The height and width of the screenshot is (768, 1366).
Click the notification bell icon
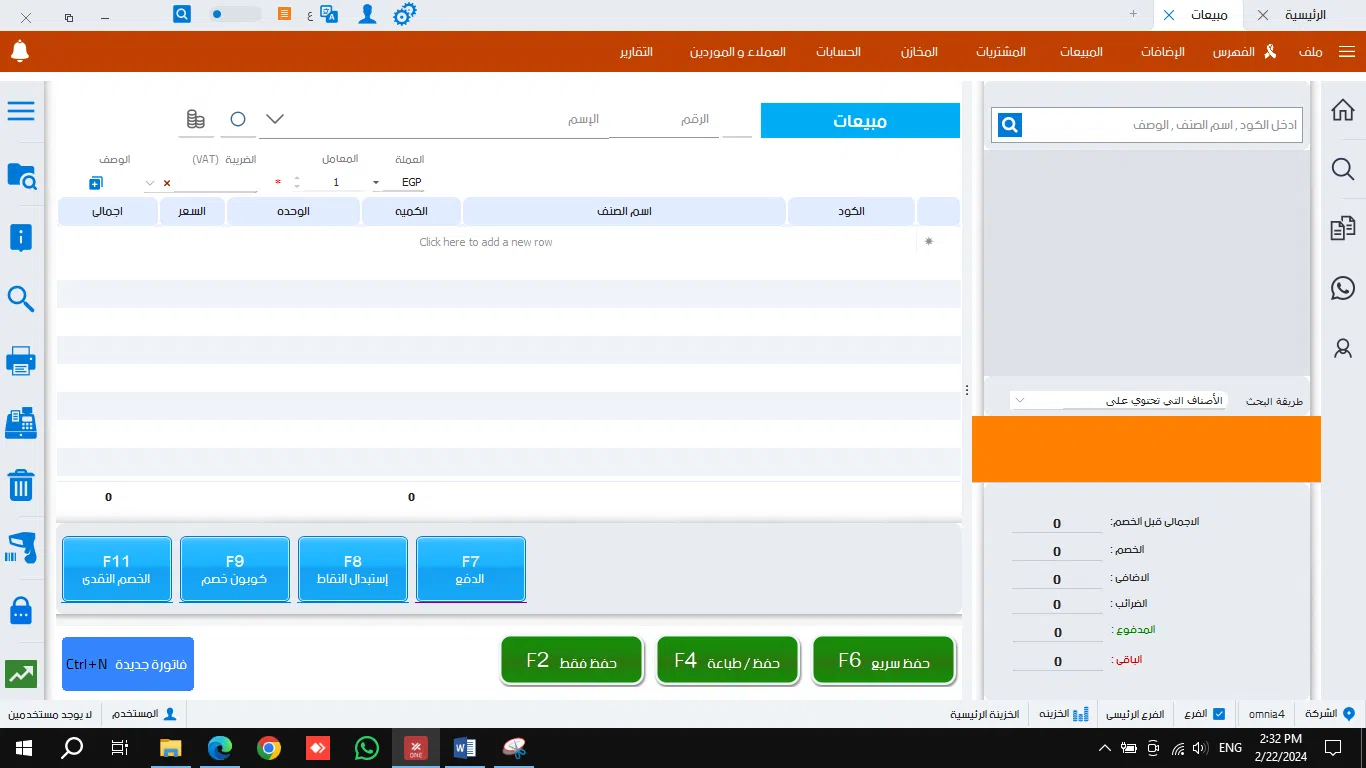[20, 51]
